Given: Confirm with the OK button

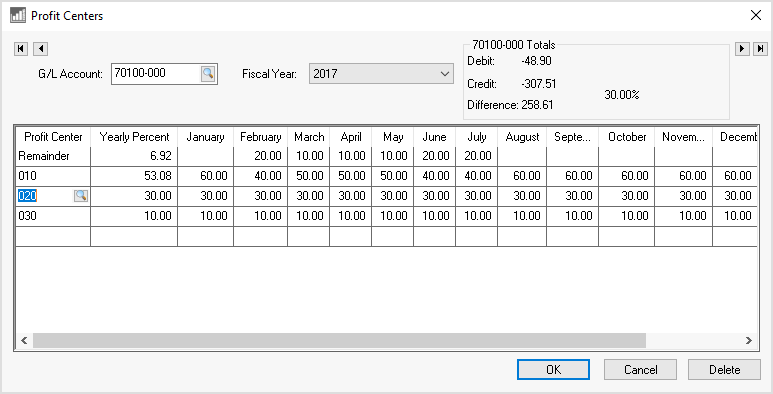Looking at the screenshot, I should 553,369.
